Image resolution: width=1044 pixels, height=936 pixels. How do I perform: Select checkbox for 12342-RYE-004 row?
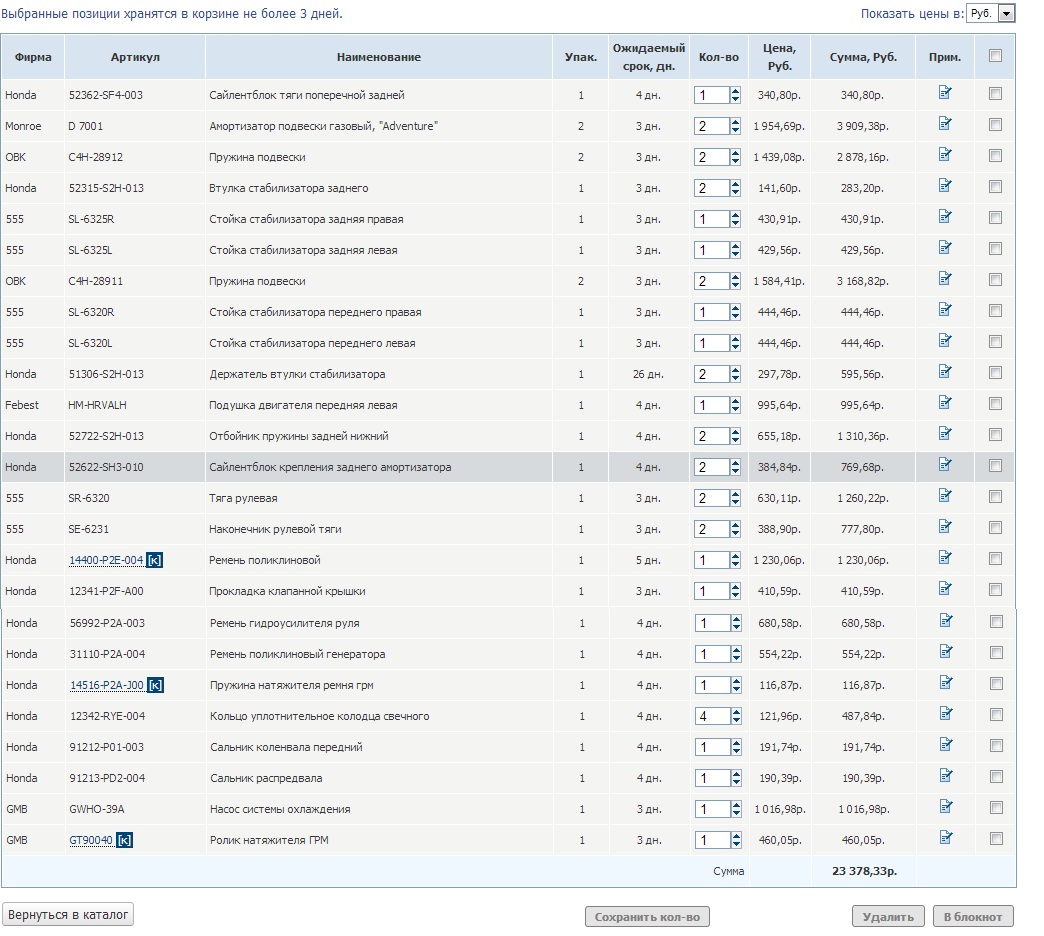tap(995, 715)
